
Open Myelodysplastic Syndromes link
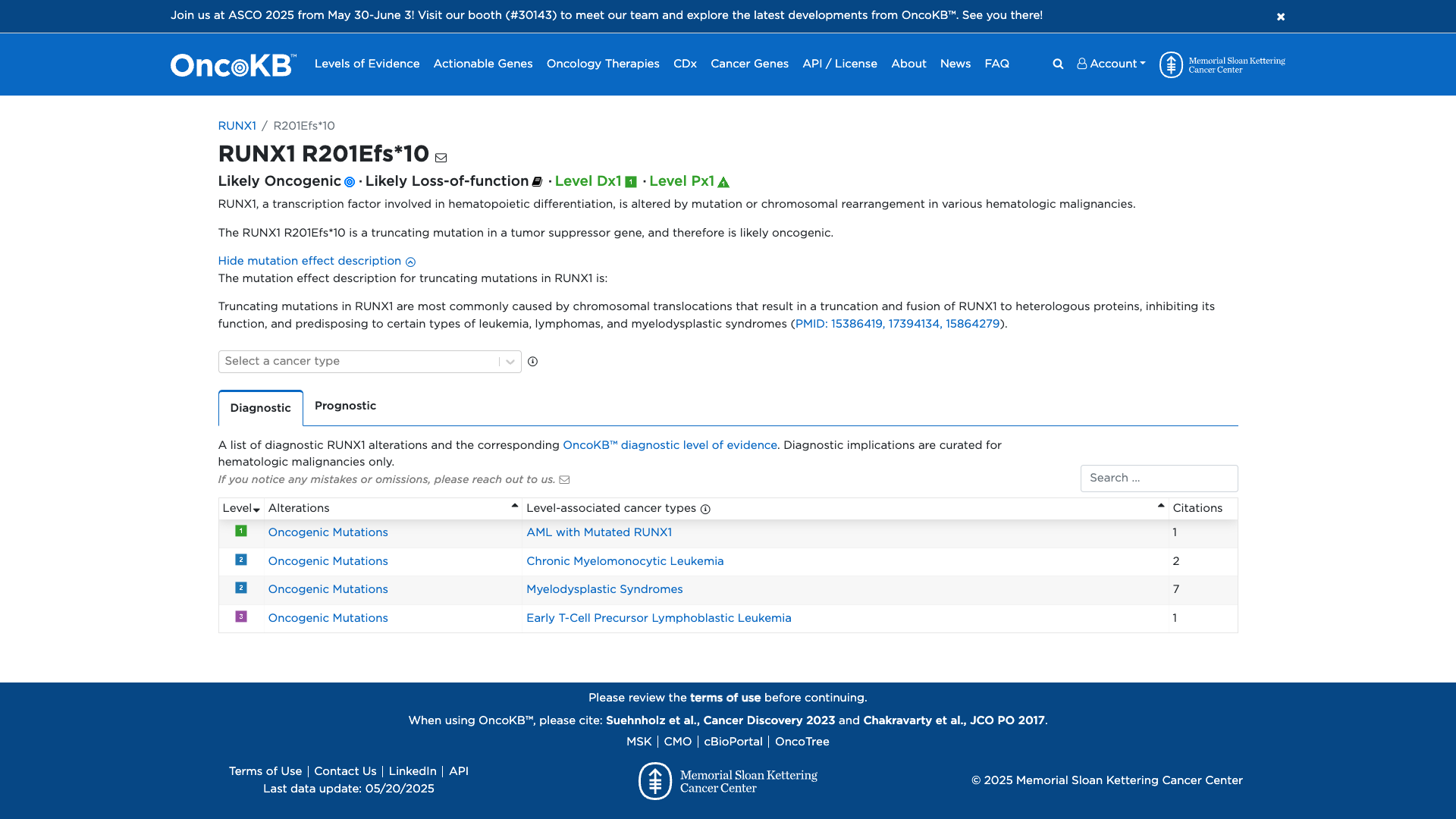[x=604, y=590]
